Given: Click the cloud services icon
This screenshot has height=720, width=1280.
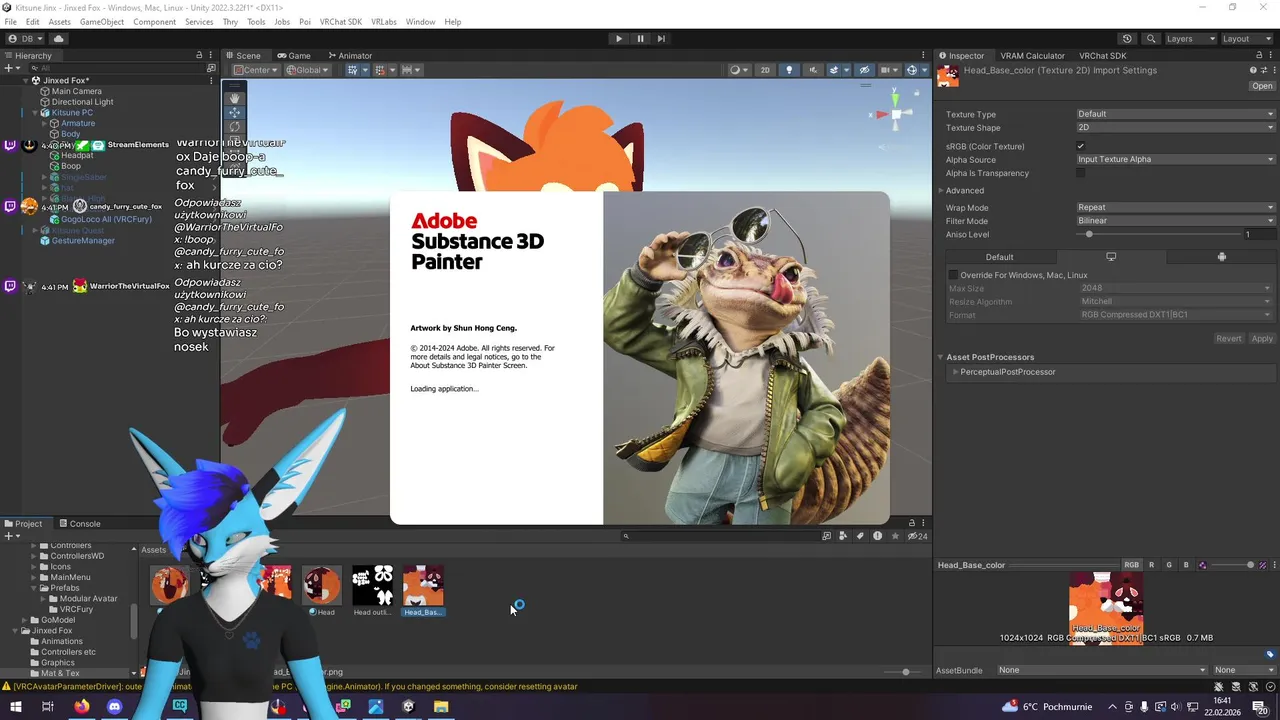Looking at the screenshot, I should click(x=58, y=39).
